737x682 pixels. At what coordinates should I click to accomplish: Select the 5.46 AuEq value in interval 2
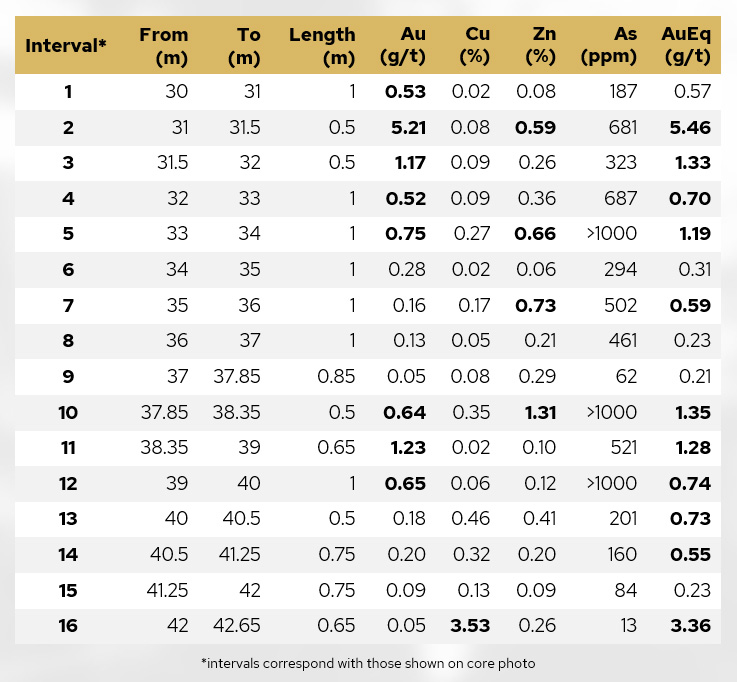687,128
